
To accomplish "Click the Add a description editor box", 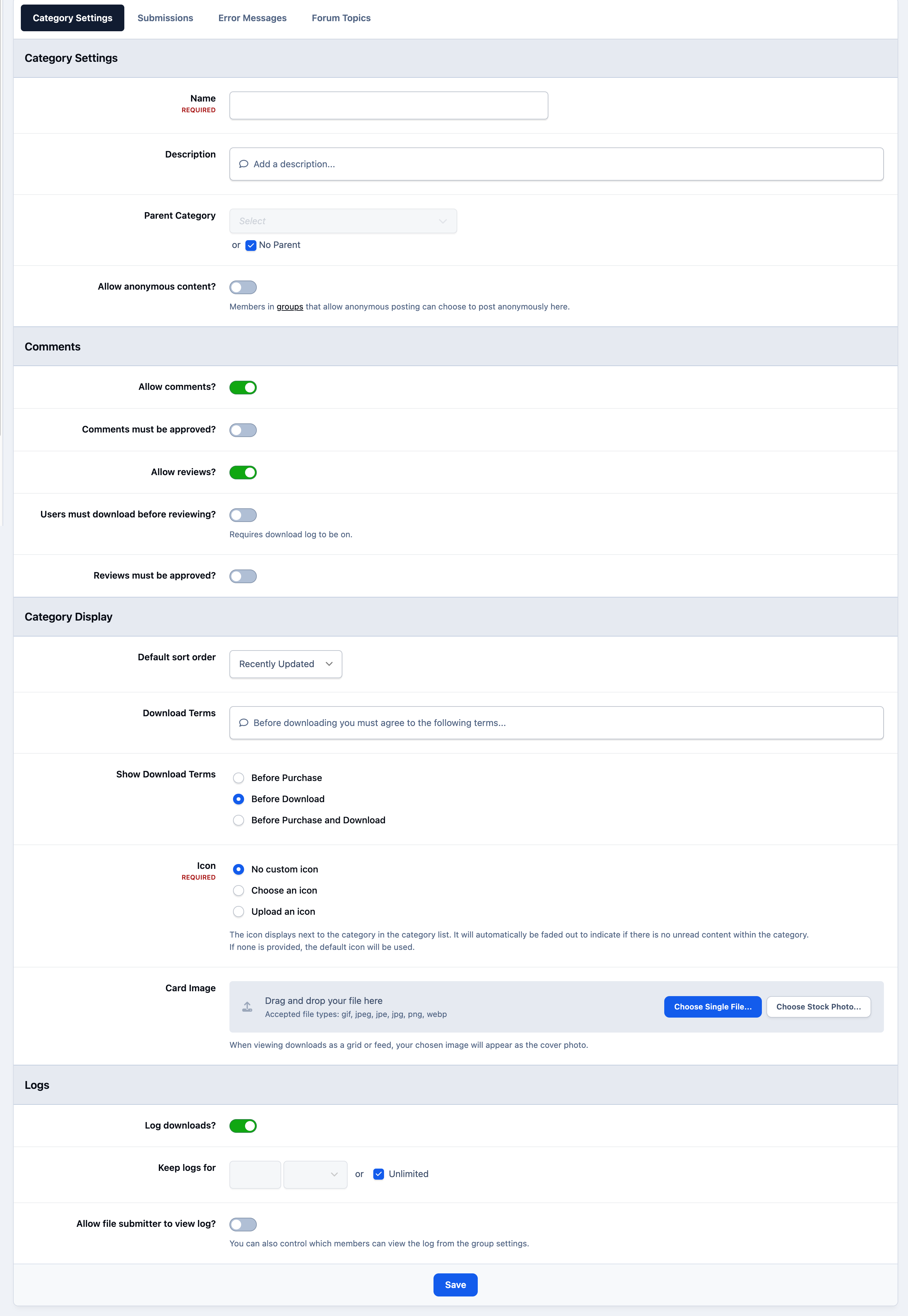I will (556, 164).
